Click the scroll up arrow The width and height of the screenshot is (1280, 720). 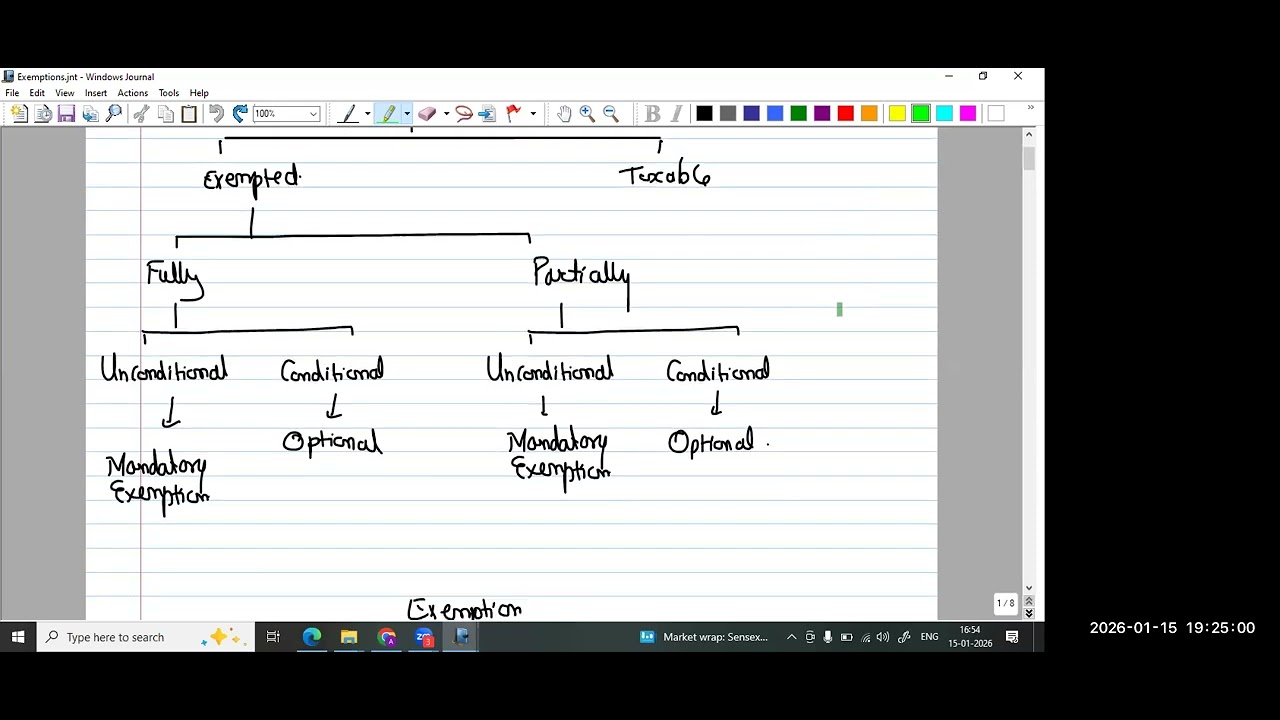(1029, 135)
